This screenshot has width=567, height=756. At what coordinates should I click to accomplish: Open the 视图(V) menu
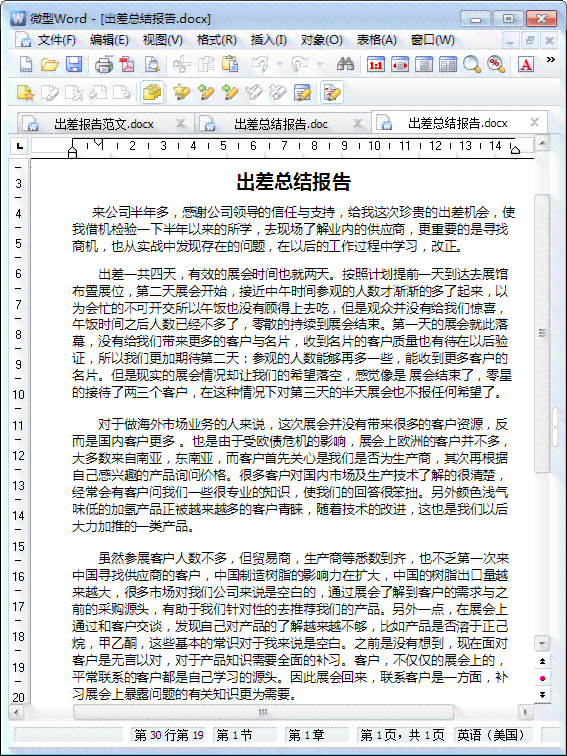tap(162, 40)
